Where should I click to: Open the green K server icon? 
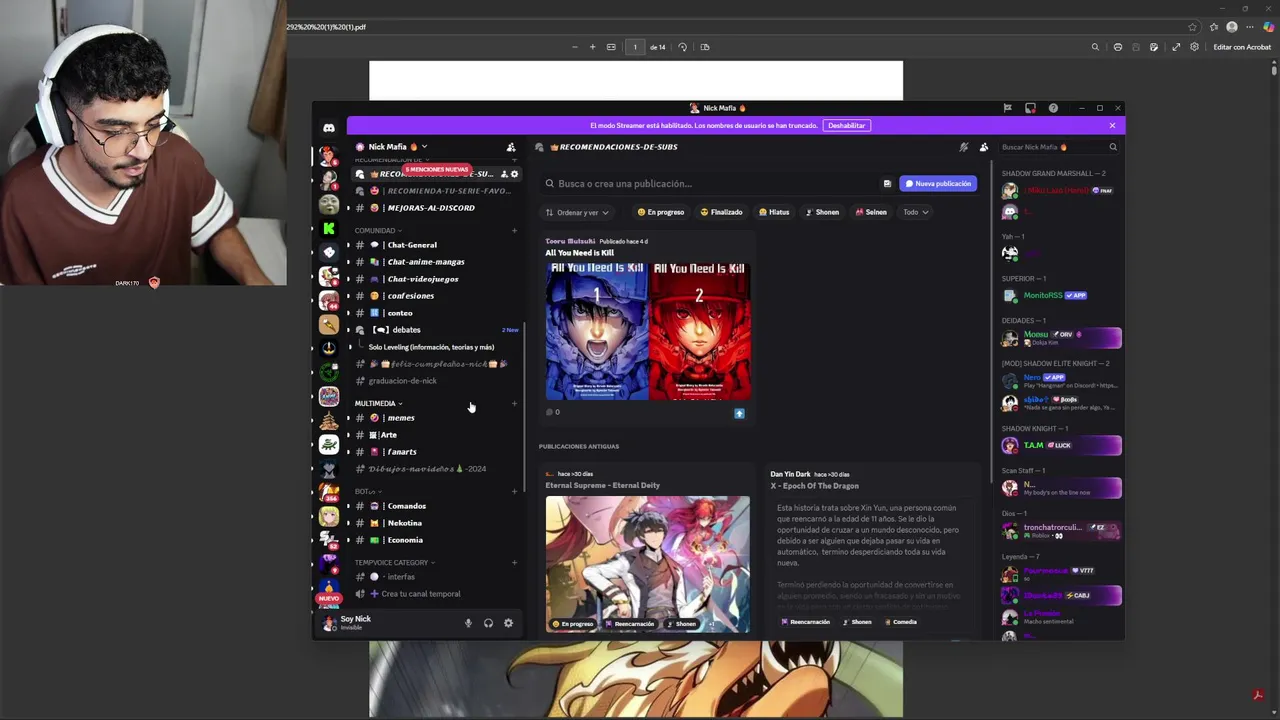click(x=329, y=228)
